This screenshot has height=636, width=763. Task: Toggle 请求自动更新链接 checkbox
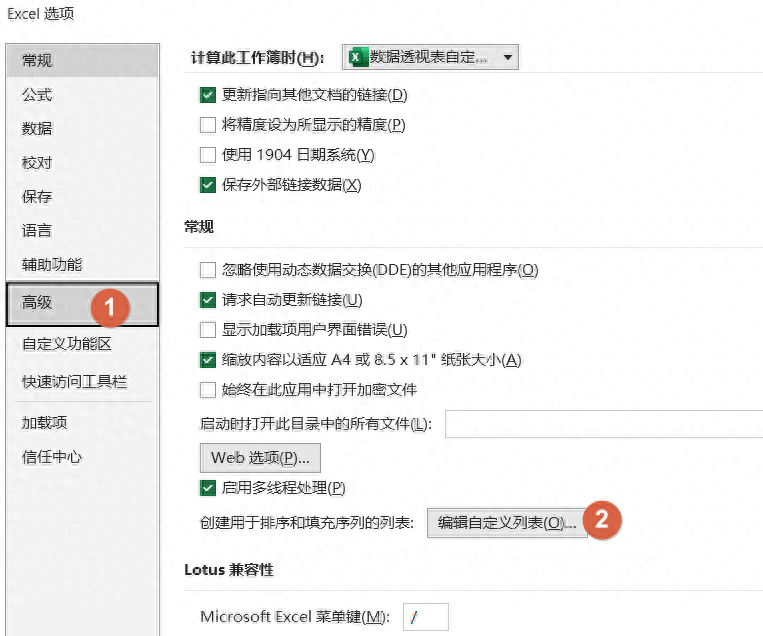(x=208, y=300)
